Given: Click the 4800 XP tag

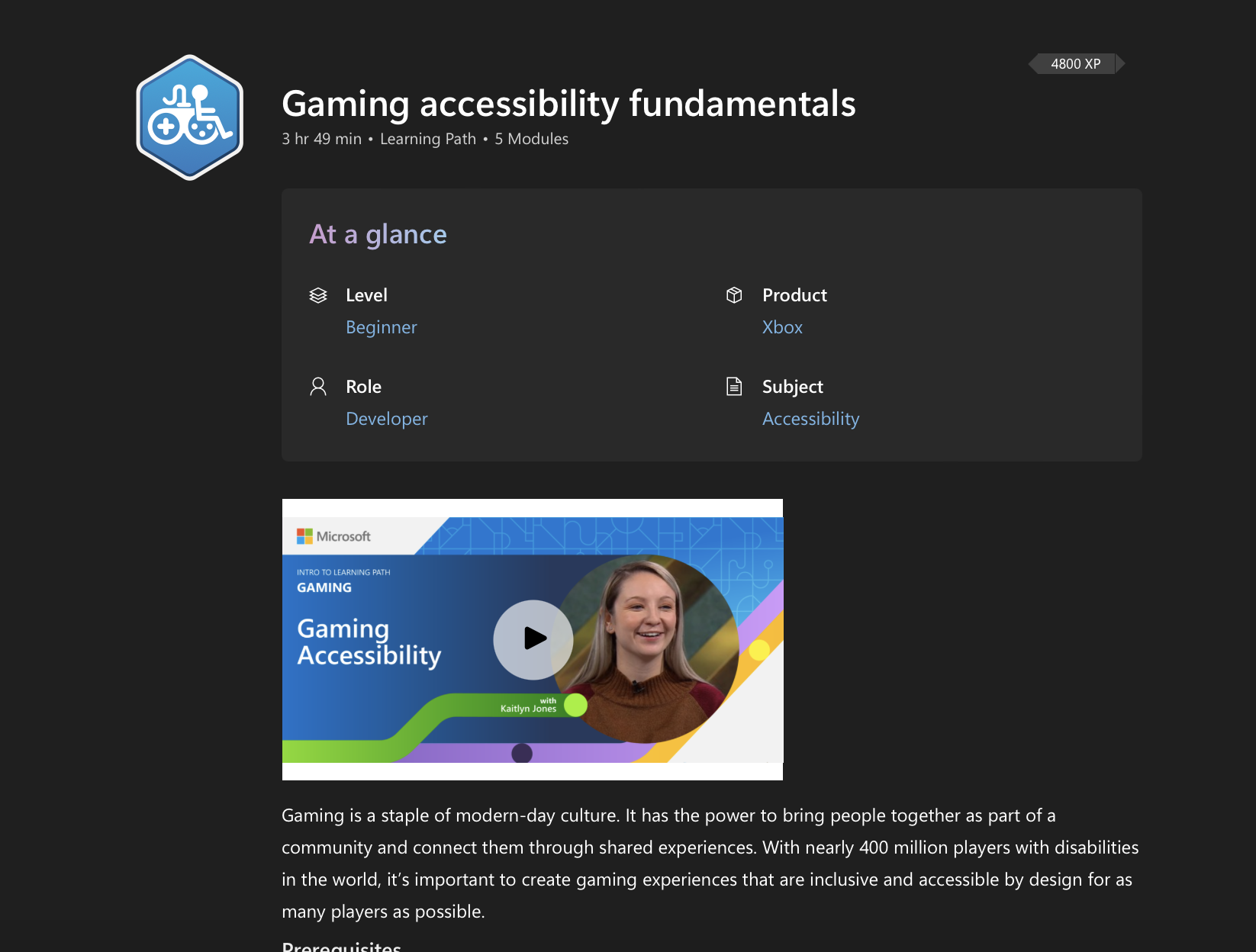Looking at the screenshot, I should [1076, 64].
